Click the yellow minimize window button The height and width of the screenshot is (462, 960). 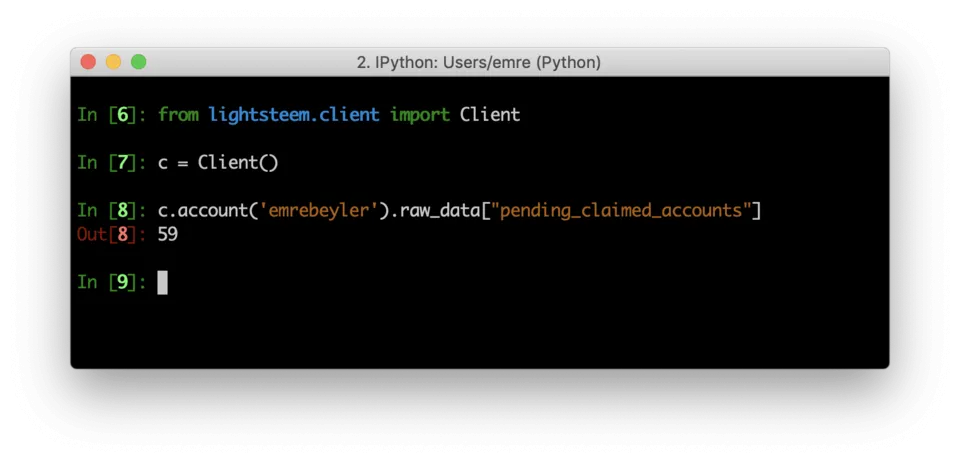click(113, 62)
